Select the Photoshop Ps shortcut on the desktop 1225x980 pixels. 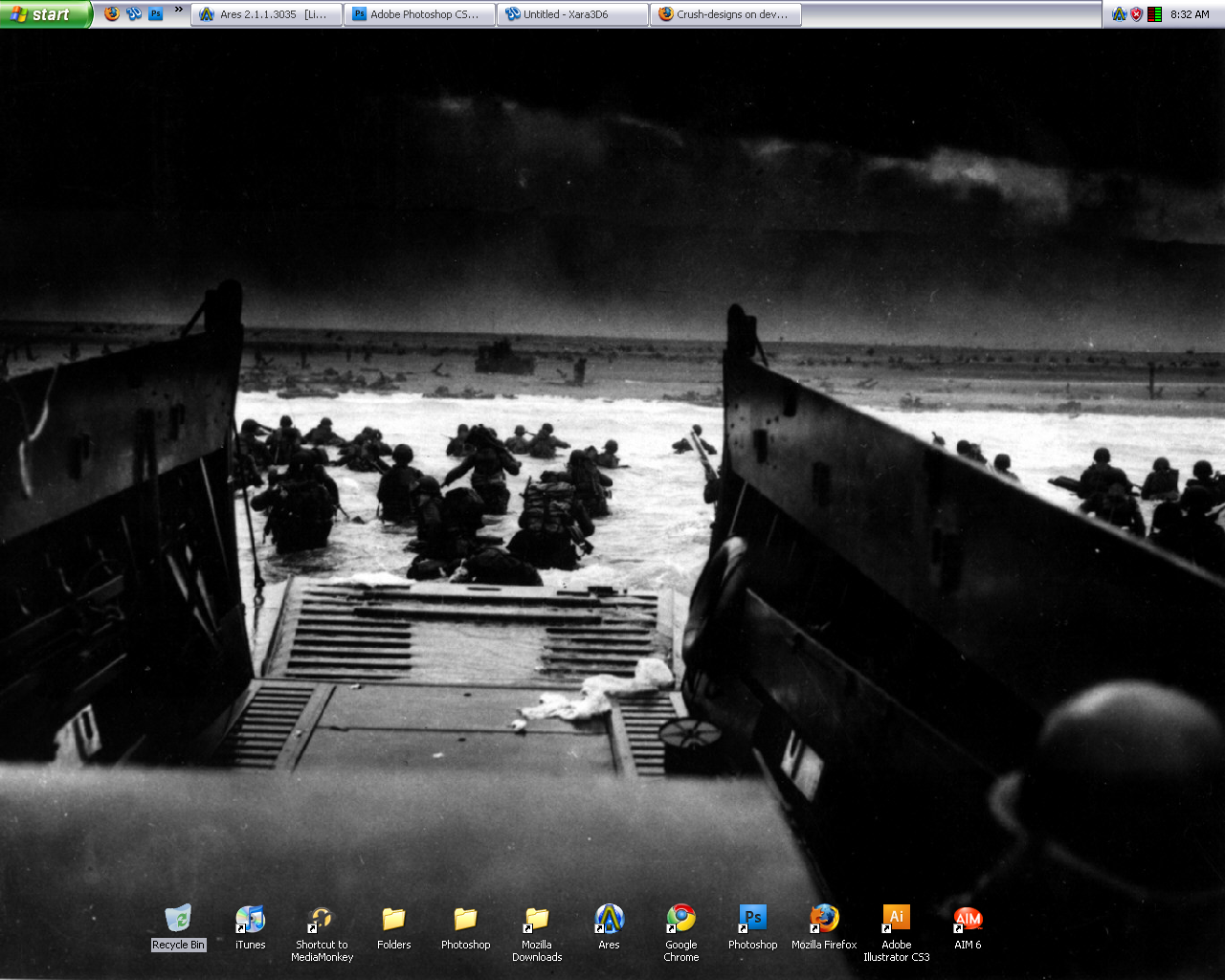753,927
